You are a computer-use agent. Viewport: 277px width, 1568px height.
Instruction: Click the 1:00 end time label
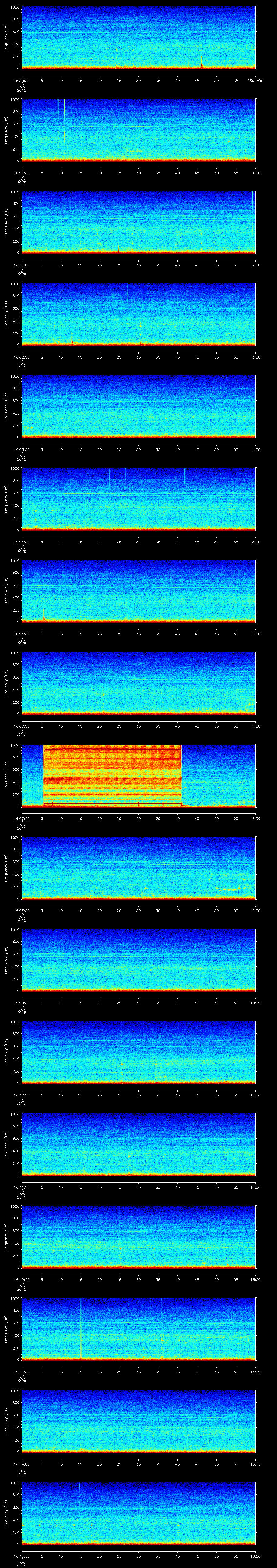point(256,173)
